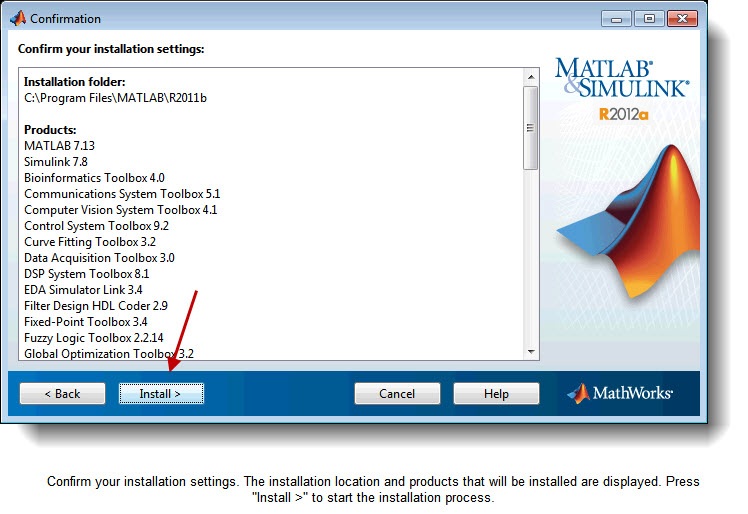Close the Confirmation window
The height and width of the screenshot is (514, 748).
683,19
